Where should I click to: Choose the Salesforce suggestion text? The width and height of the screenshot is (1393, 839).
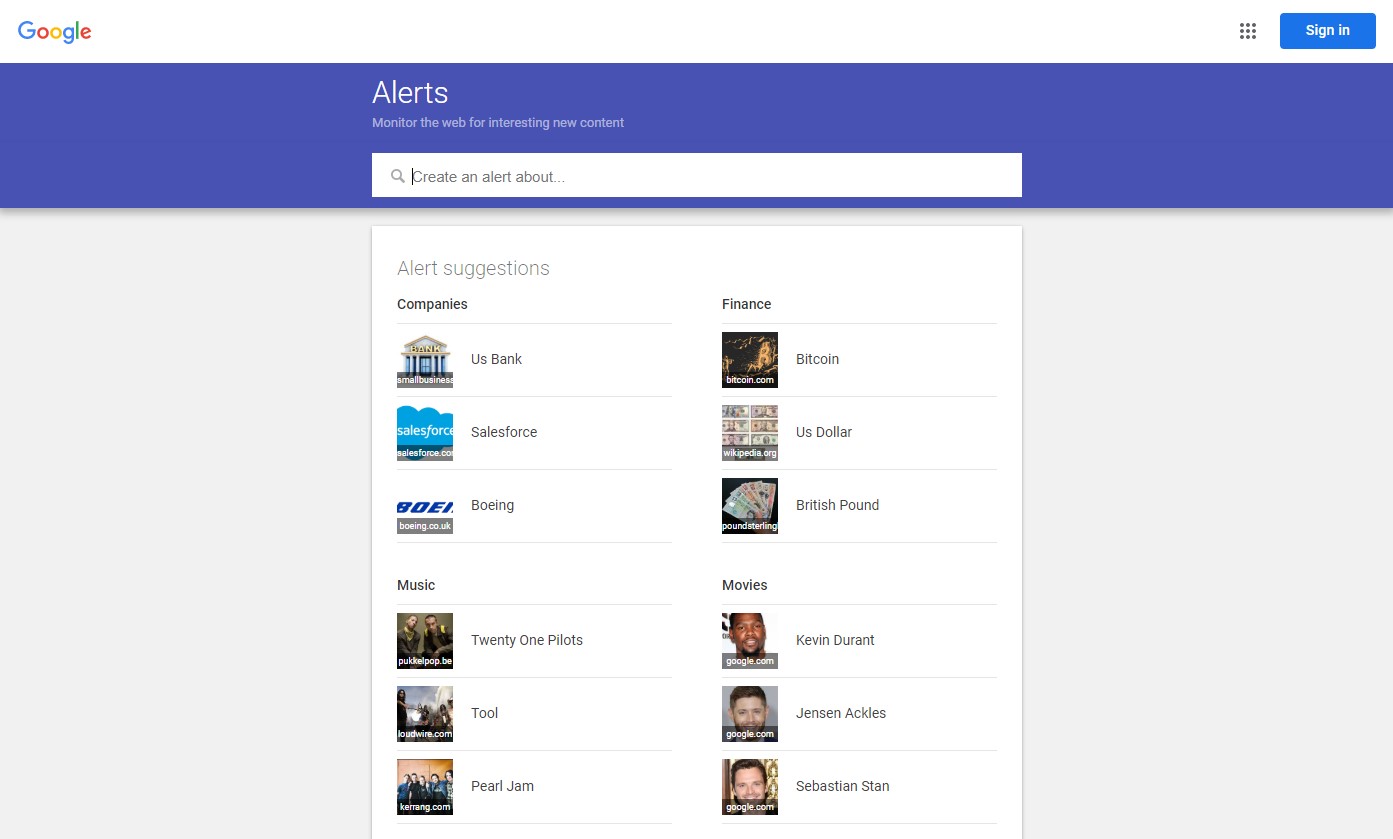click(x=504, y=432)
